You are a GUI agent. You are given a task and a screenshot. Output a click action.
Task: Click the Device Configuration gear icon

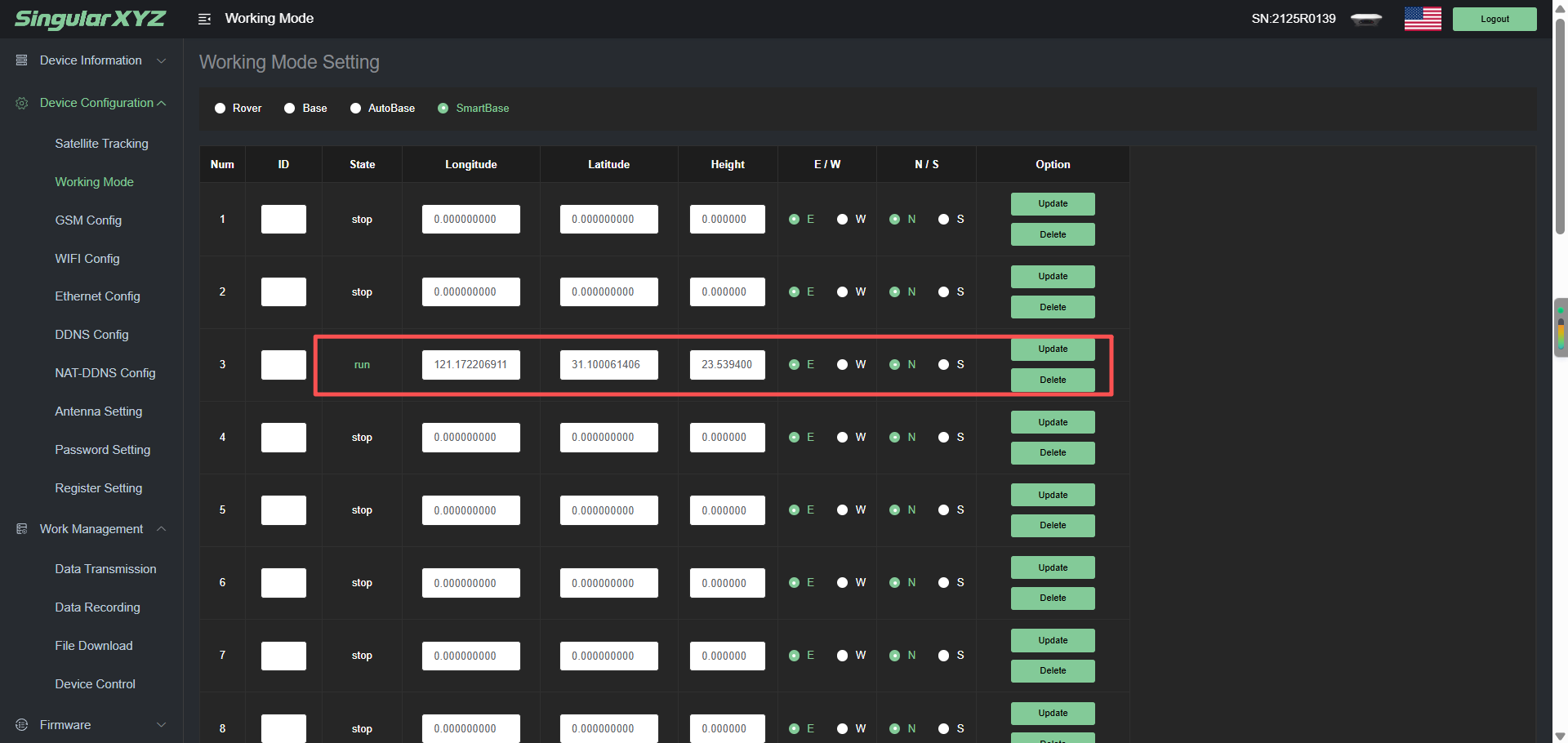pyautogui.click(x=22, y=103)
